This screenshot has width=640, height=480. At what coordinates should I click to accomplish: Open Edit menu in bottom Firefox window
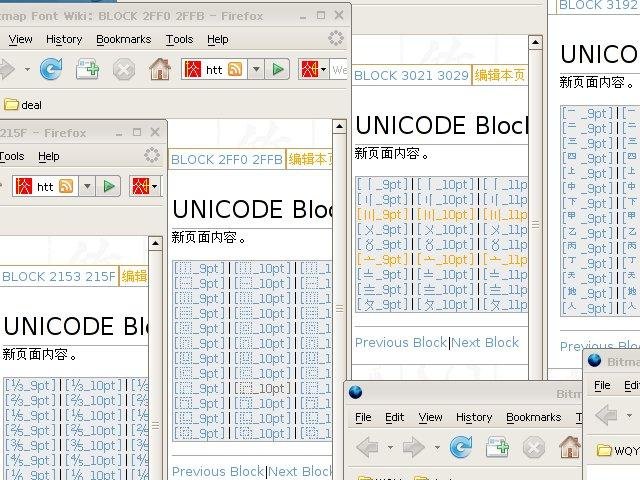point(395,417)
